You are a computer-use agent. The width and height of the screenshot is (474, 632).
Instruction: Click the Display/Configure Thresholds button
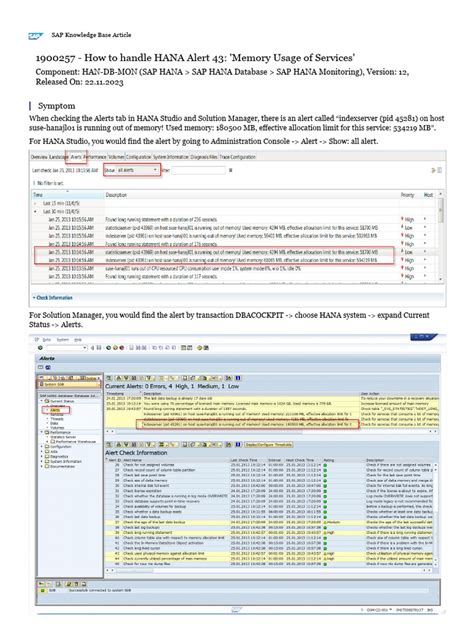(x=268, y=445)
